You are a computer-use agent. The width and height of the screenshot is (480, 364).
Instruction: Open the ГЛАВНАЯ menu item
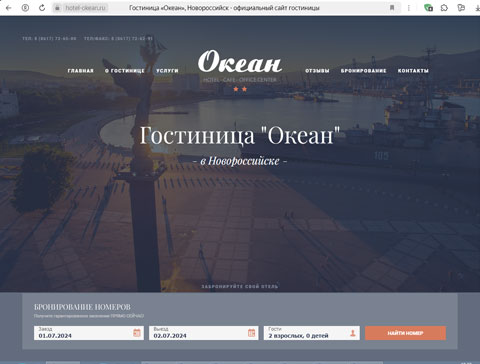pos(81,71)
